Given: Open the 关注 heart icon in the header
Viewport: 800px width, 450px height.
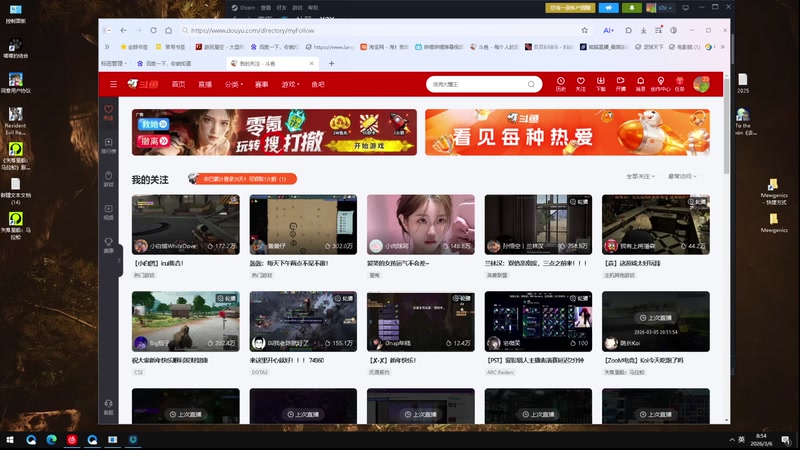Looking at the screenshot, I should point(581,84).
